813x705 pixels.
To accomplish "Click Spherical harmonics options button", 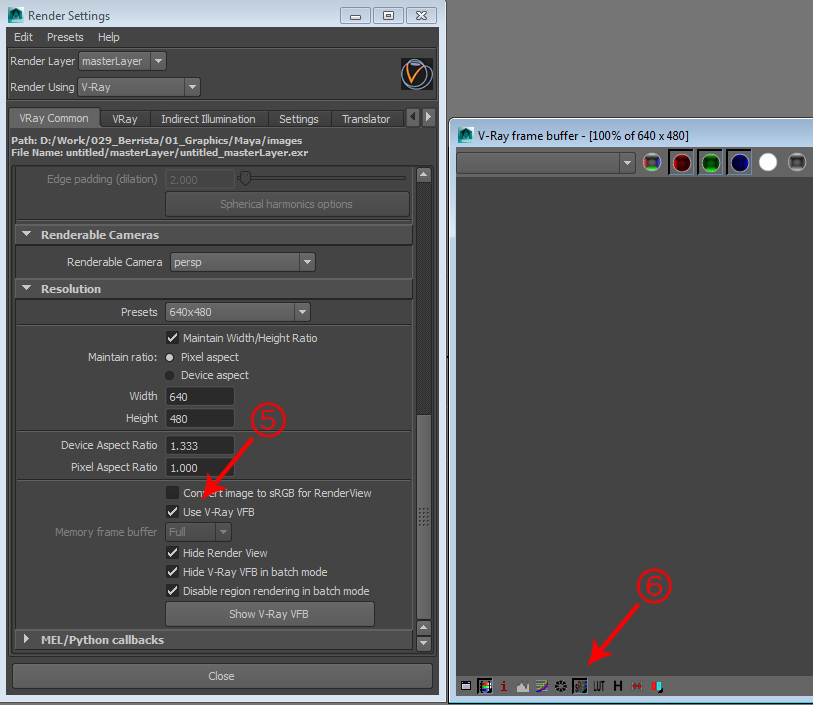I will (x=287, y=204).
